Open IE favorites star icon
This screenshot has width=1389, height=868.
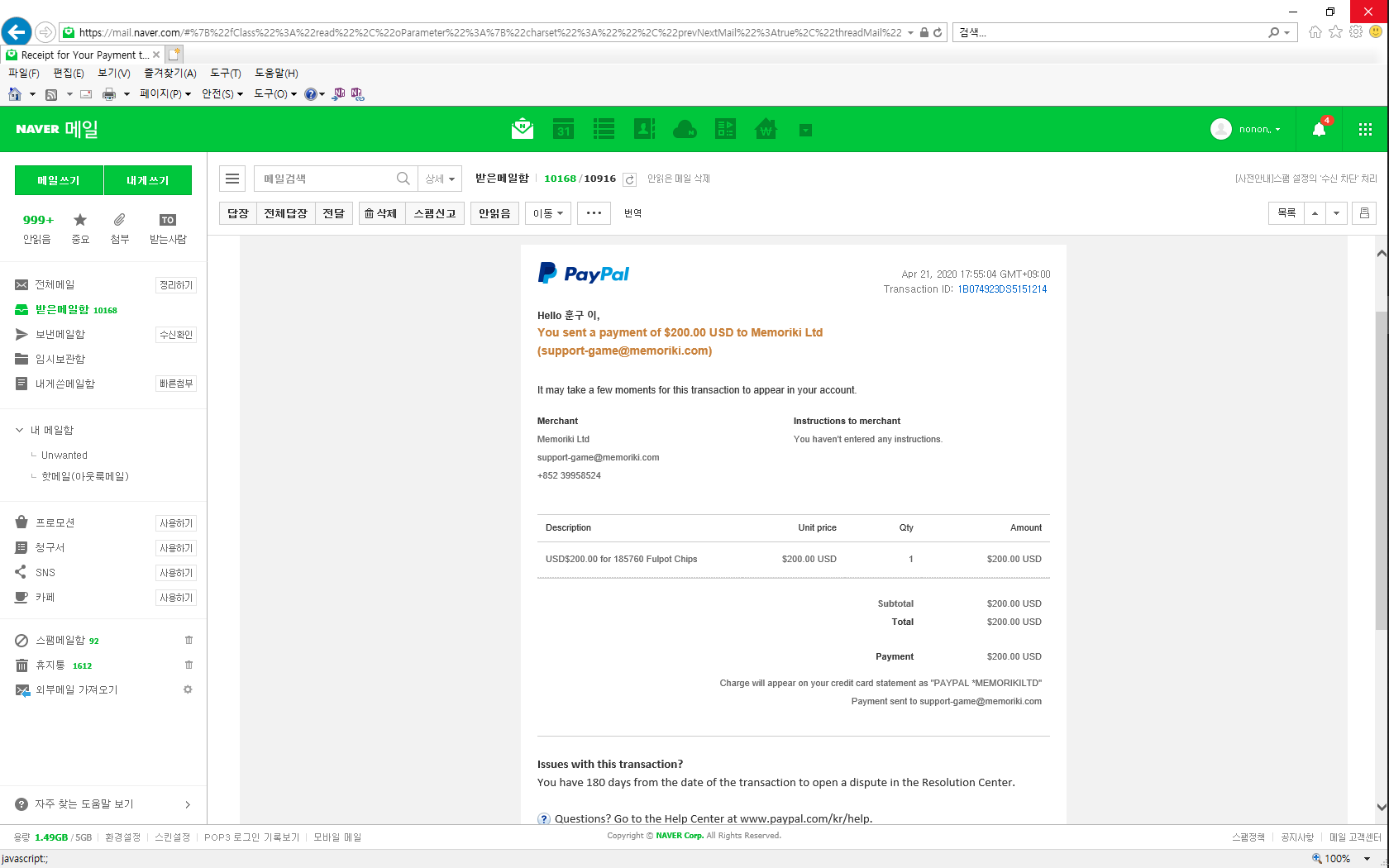tap(1335, 32)
